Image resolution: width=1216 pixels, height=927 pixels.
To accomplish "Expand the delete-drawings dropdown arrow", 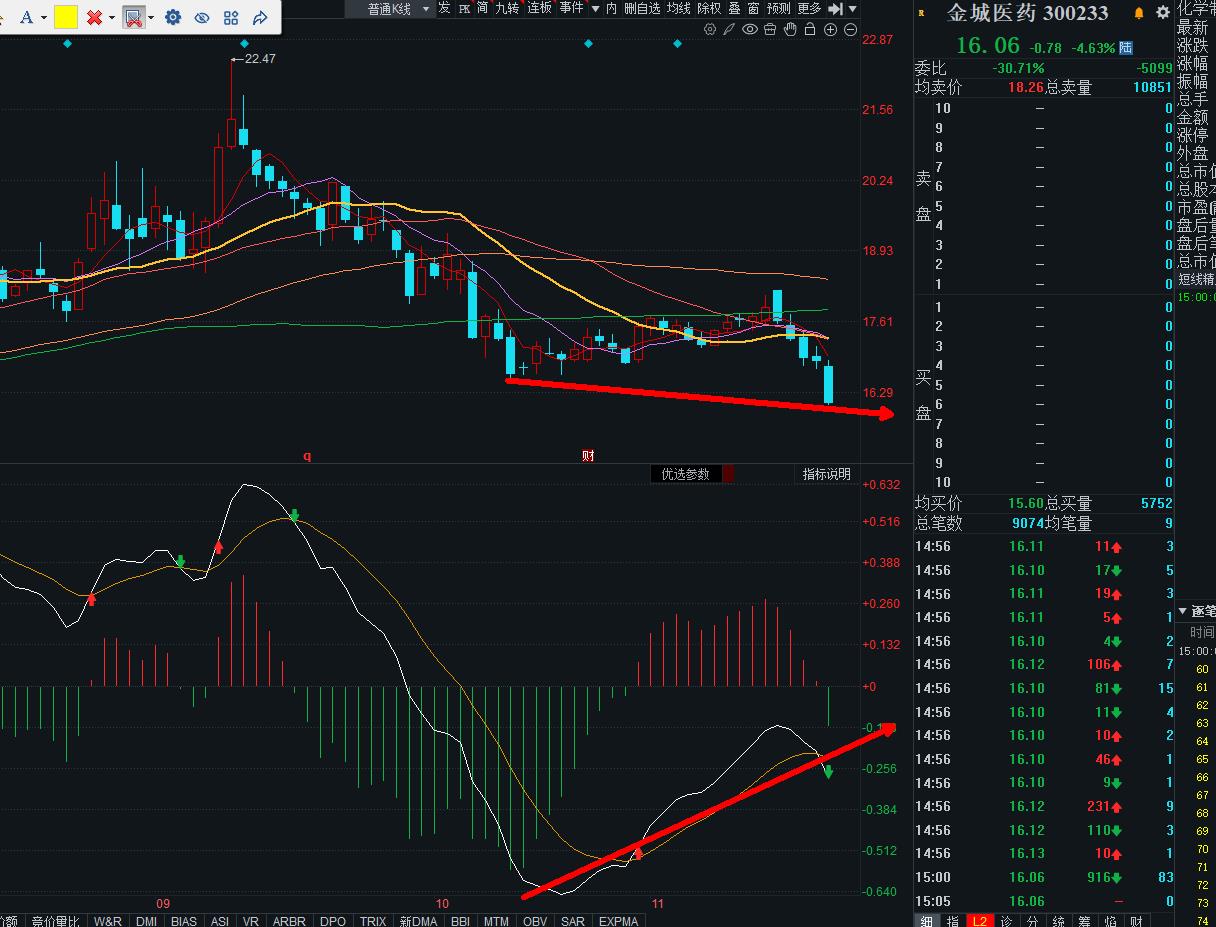I will 111,18.
